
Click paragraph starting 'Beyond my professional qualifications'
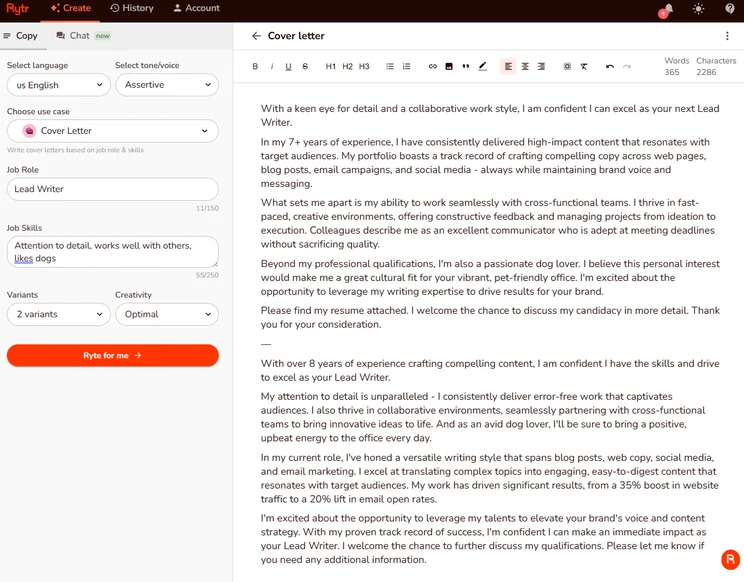(x=490, y=277)
